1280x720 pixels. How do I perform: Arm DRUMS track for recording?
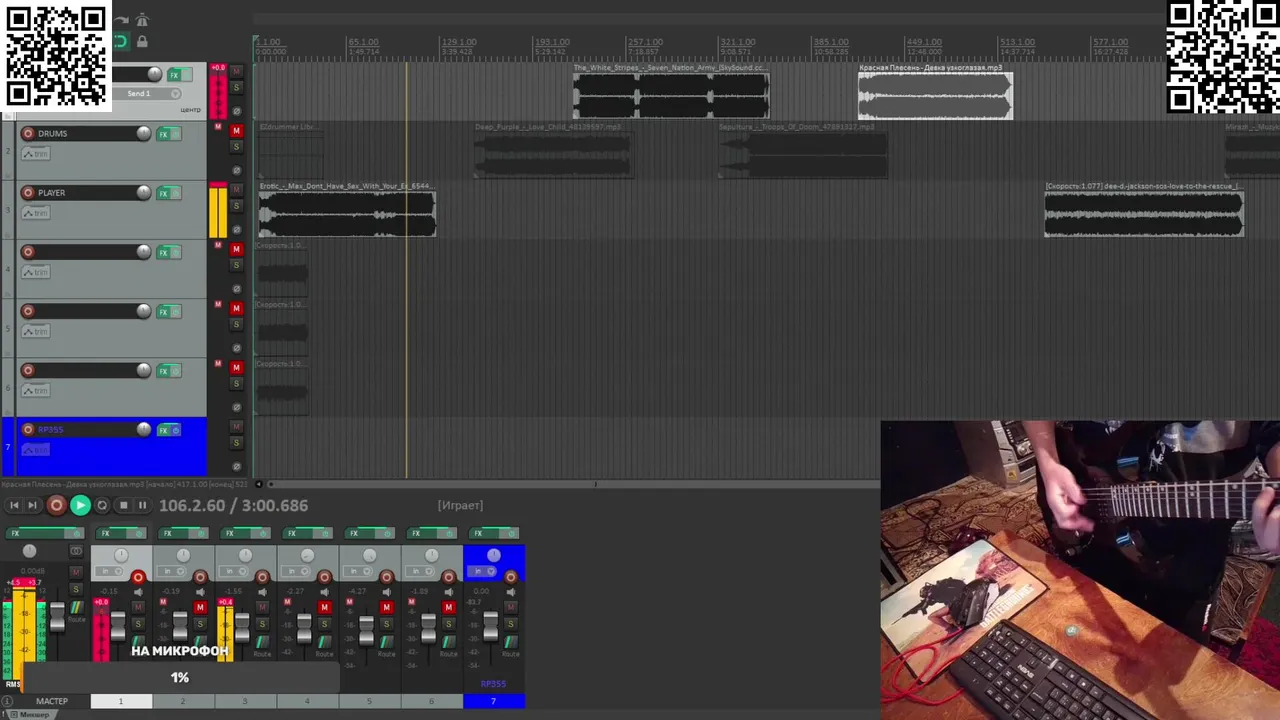tap(28, 134)
